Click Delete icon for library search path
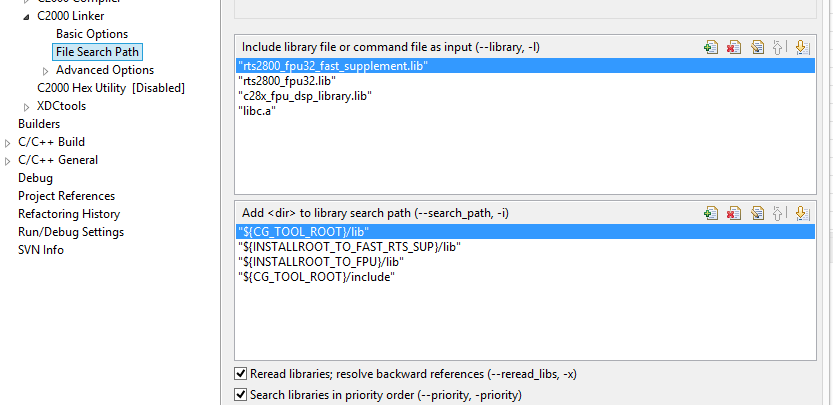Image resolution: width=833 pixels, height=405 pixels. coord(734,213)
